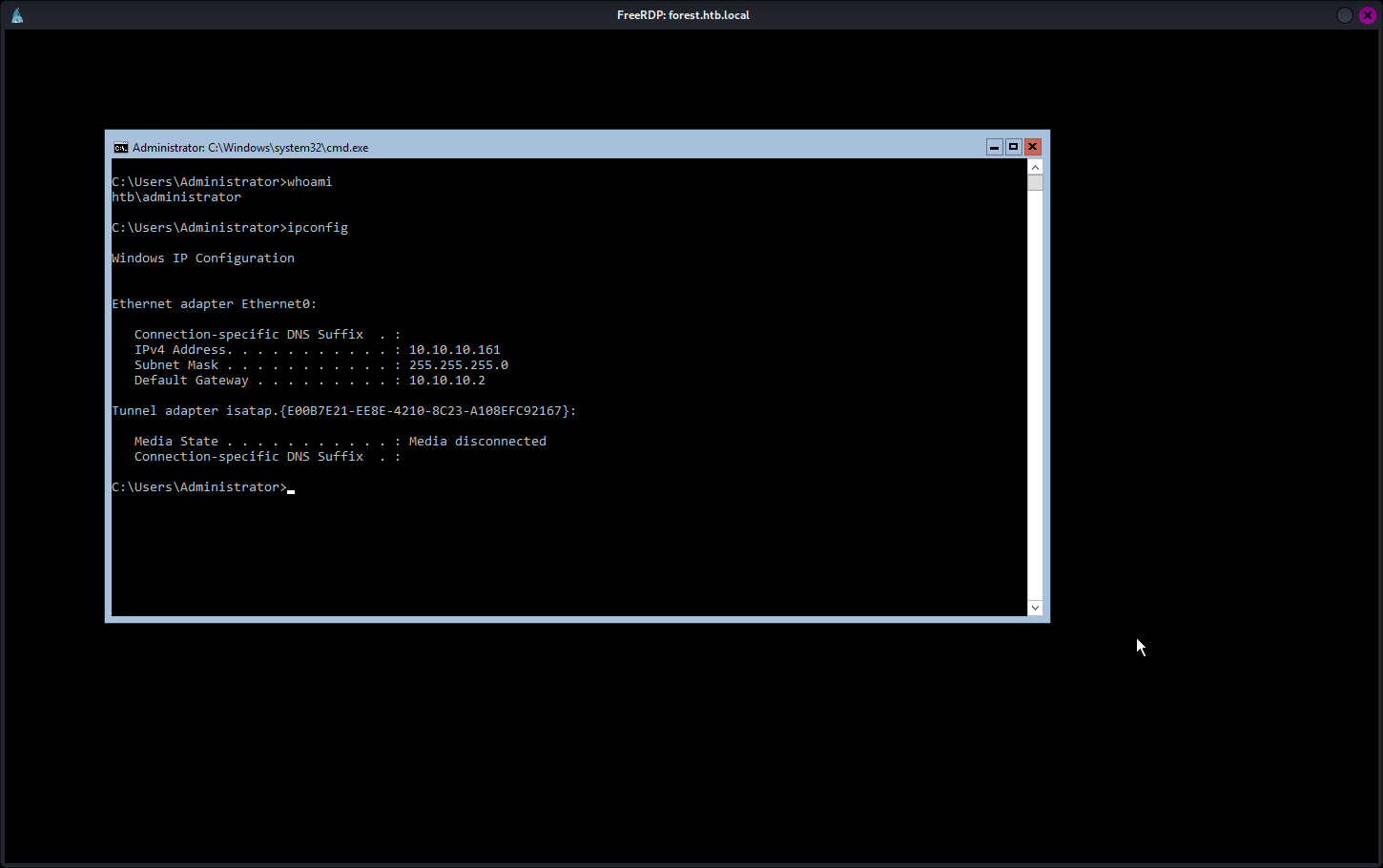The height and width of the screenshot is (868, 1383).
Task: Click the scroll down arrow in cmd window
Action: (1035, 608)
